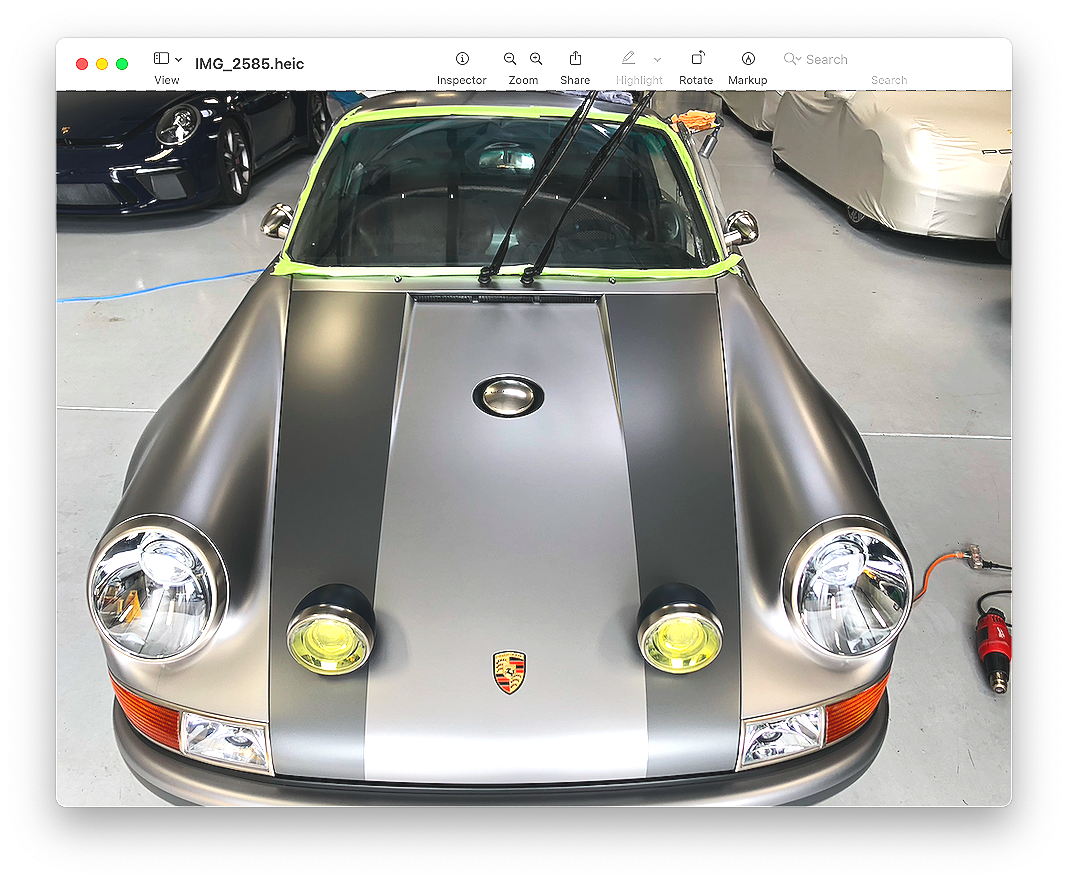
Task: Expand the highlight color chevron
Action: (x=656, y=59)
